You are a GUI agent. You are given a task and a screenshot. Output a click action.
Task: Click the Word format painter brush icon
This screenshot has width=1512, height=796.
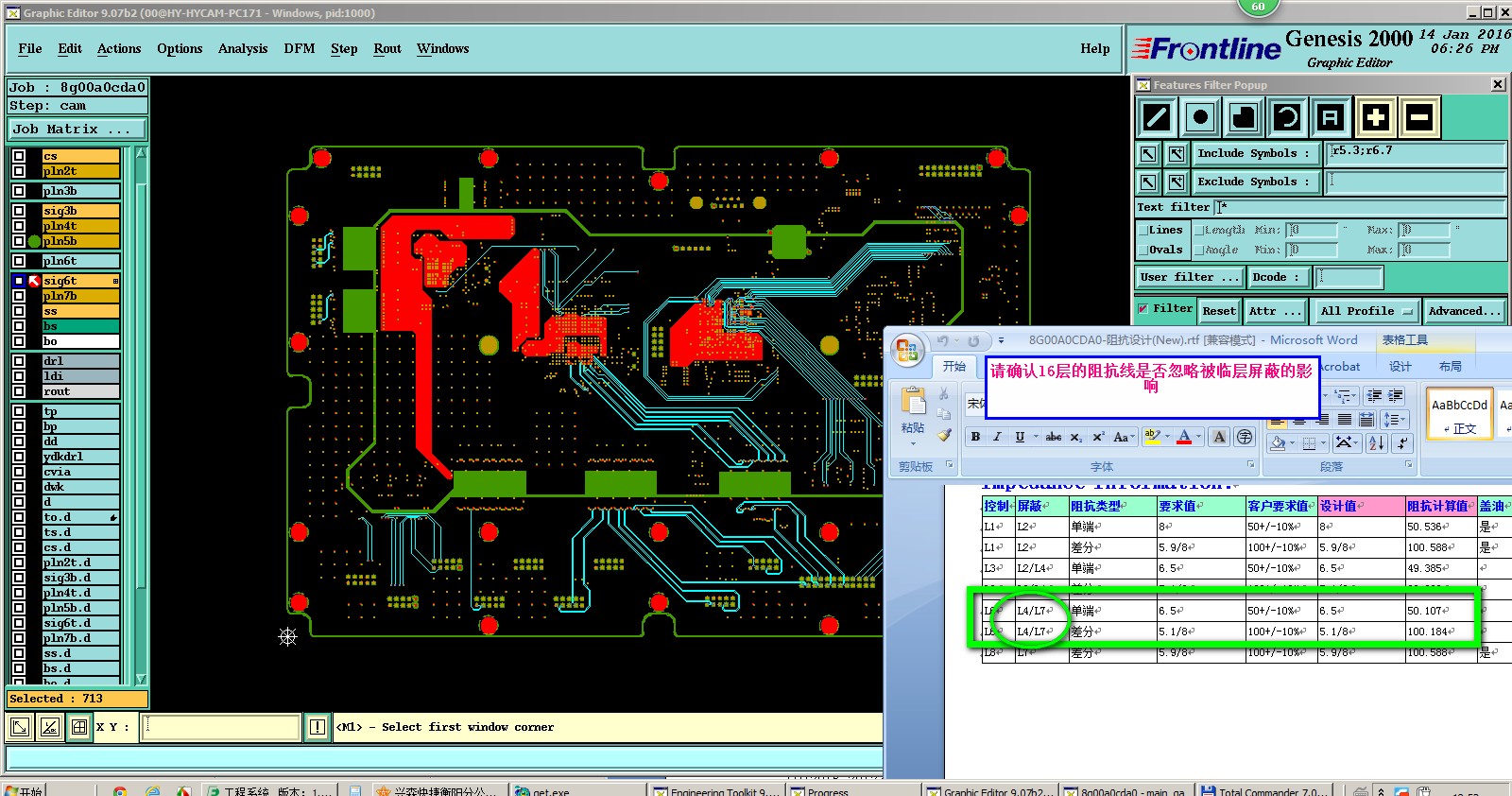pos(944,435)
